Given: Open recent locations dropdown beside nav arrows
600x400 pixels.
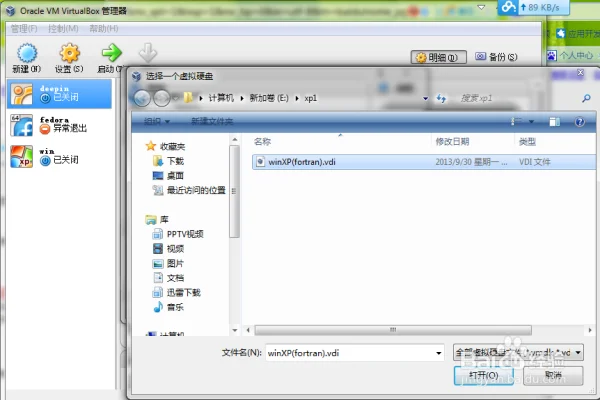Looking at the screenshot, I should tap(175, 98).
